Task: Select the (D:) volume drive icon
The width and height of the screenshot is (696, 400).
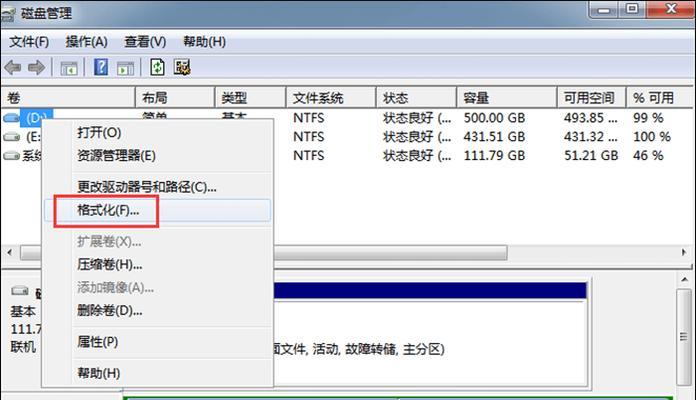Action: tap(11, 118)
